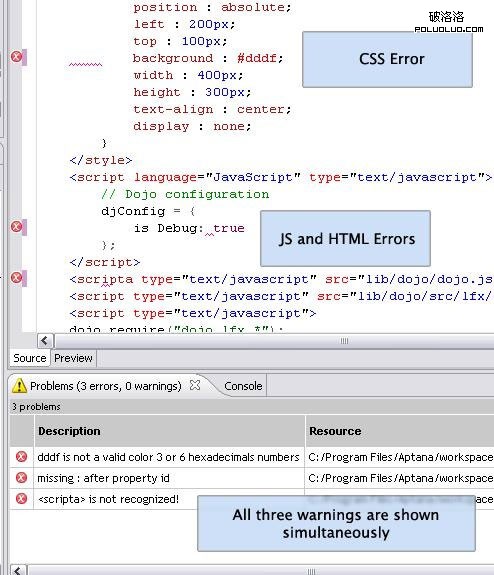Click editor horizontal scrollbar left arrow

[x=45, y=341]
